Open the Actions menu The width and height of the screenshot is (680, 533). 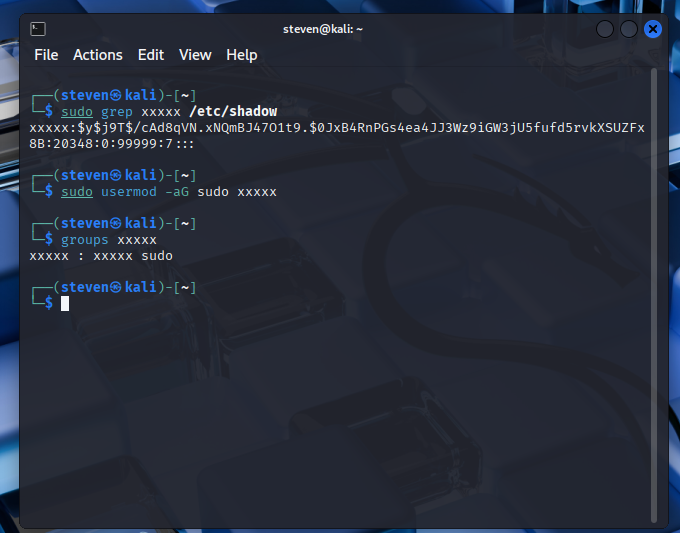(x=98, y=55)
